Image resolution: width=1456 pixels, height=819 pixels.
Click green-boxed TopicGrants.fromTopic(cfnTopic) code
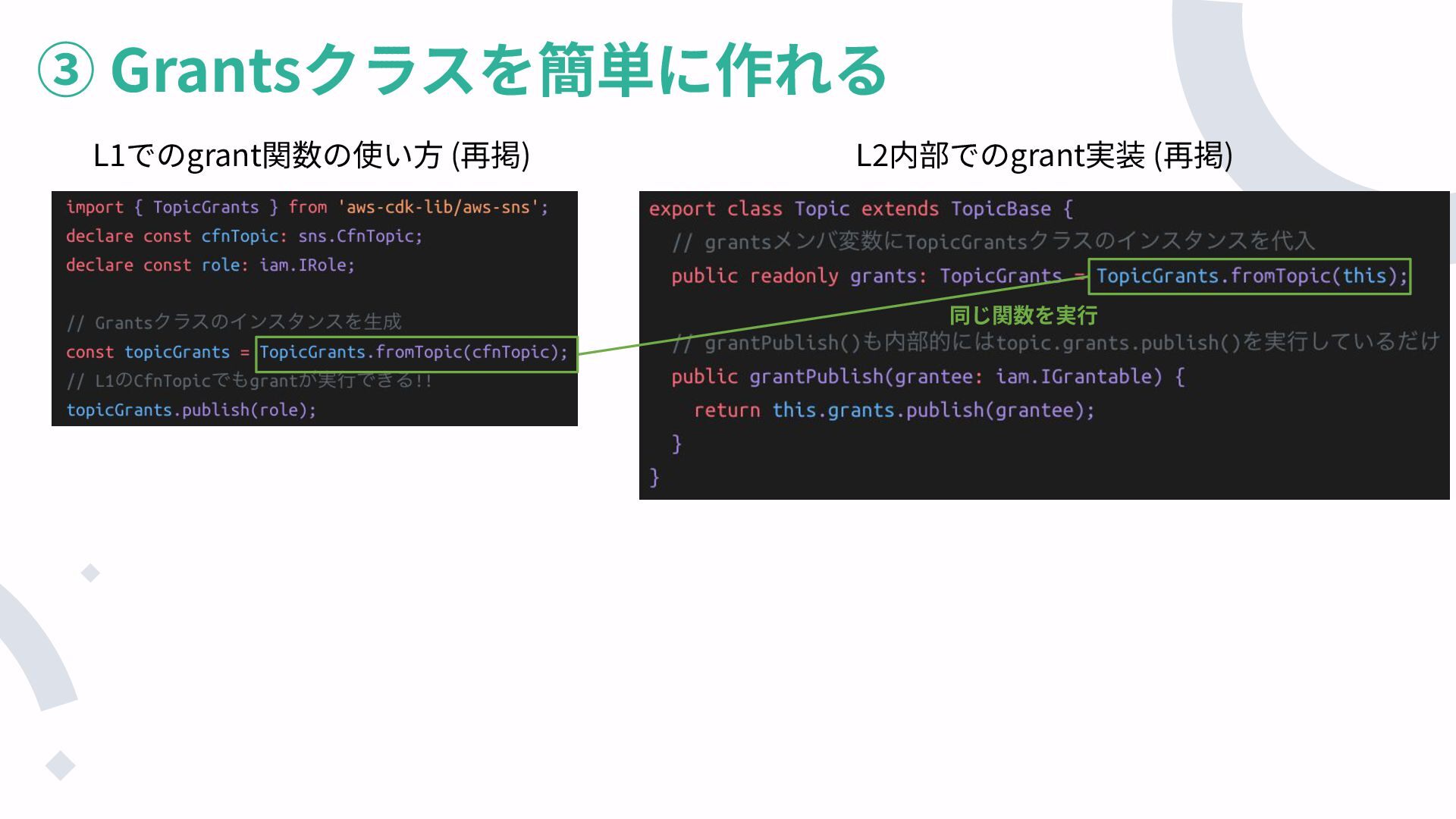416,353
